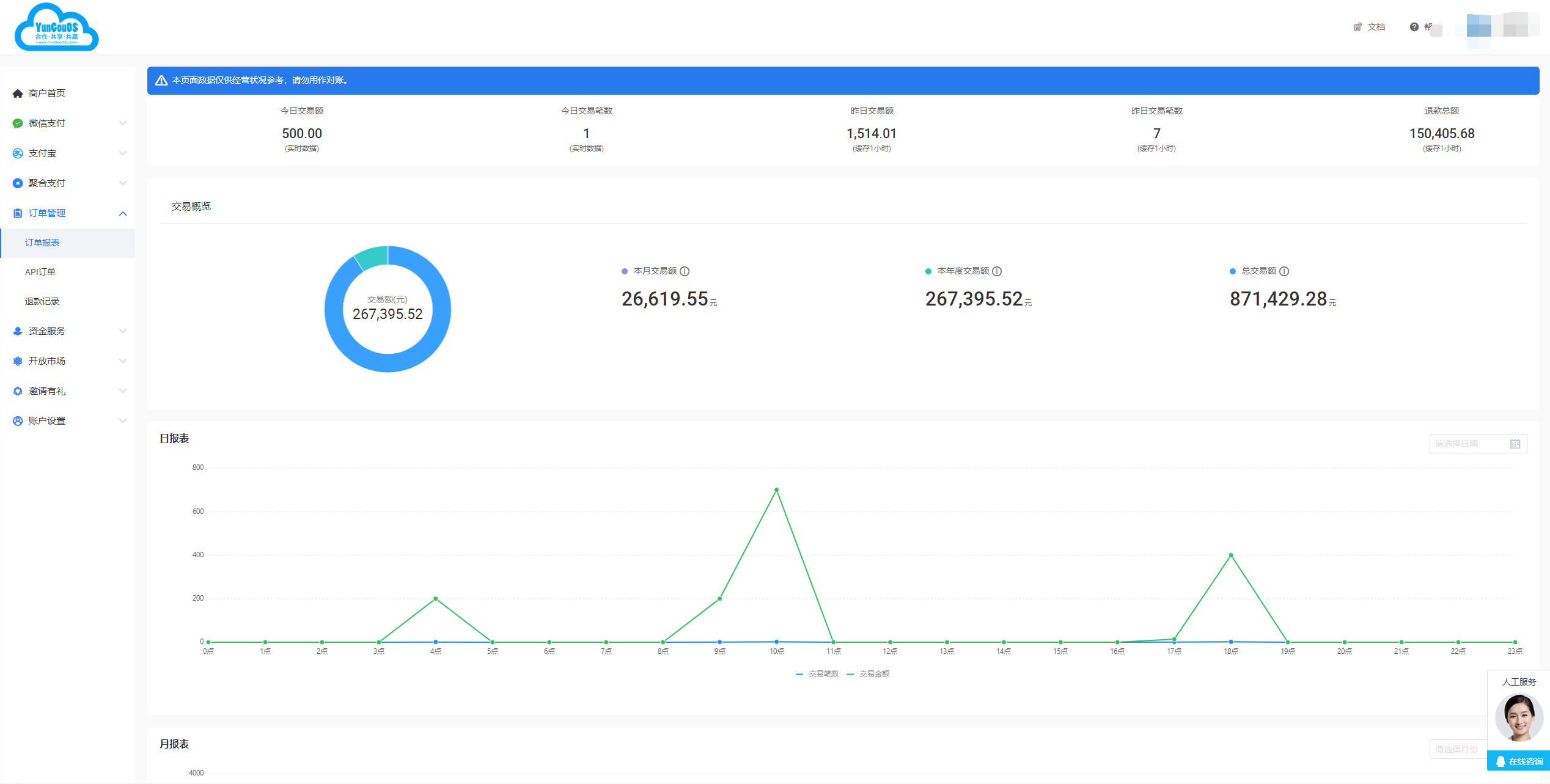Click the 账户设置 user icon

(x=18, y=421)
